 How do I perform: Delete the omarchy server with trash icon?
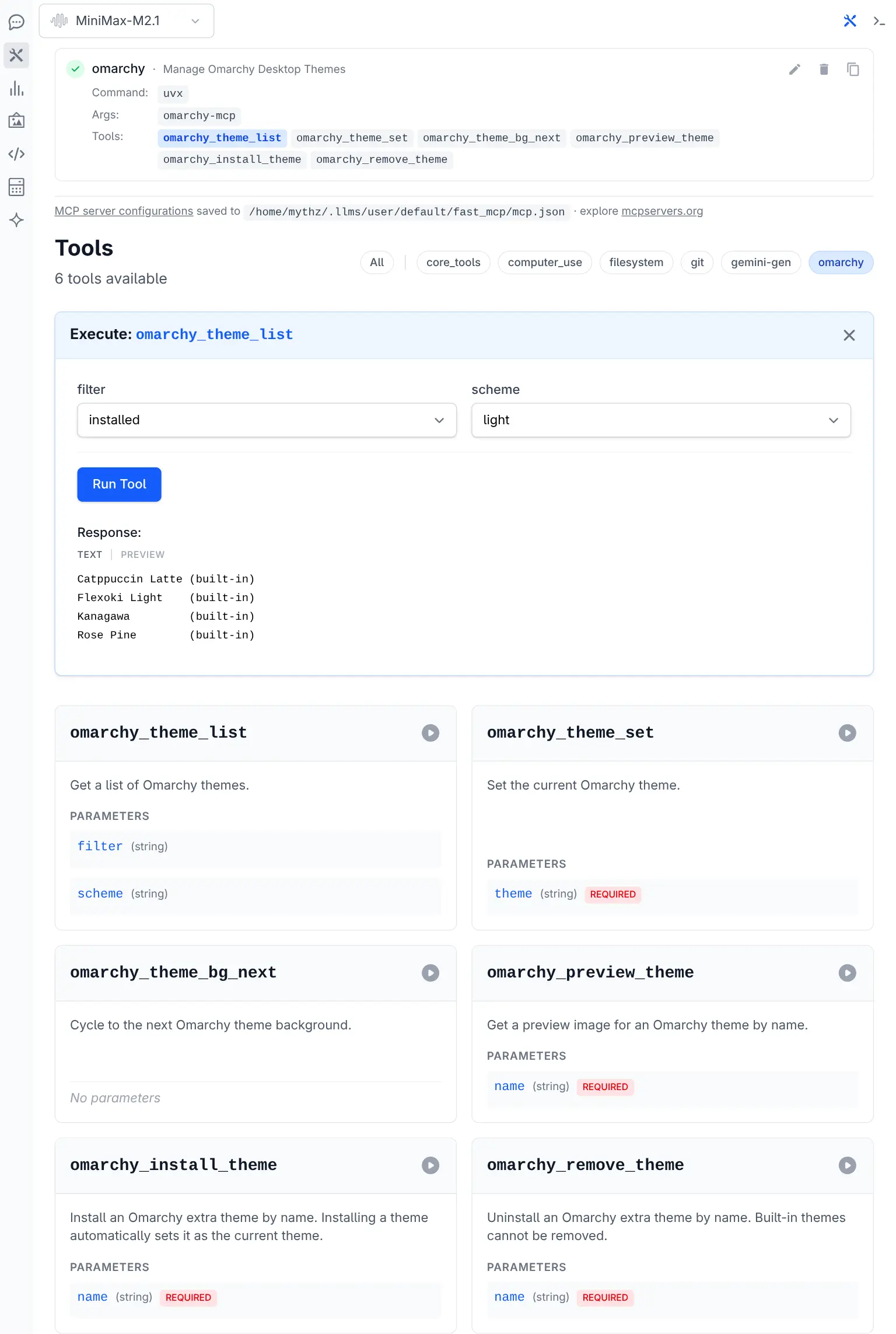[824, 69]
